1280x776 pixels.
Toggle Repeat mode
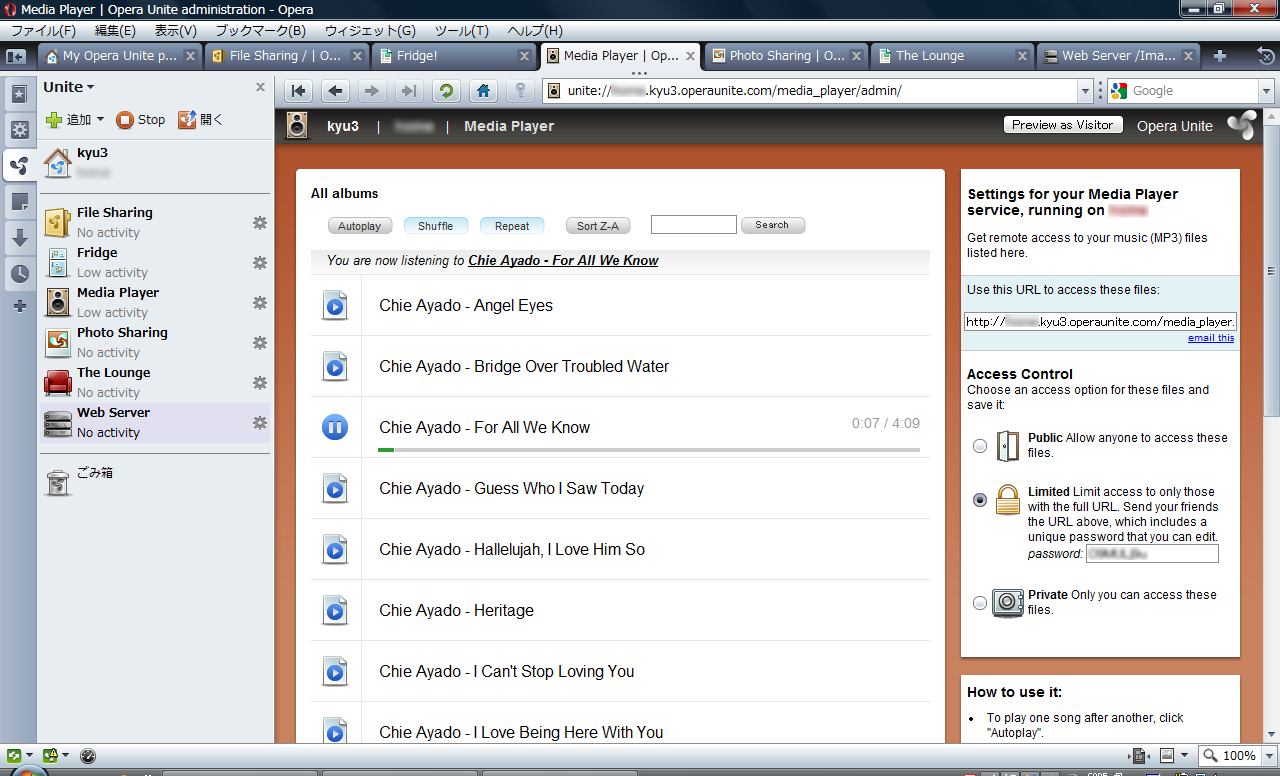coord(512,226)
